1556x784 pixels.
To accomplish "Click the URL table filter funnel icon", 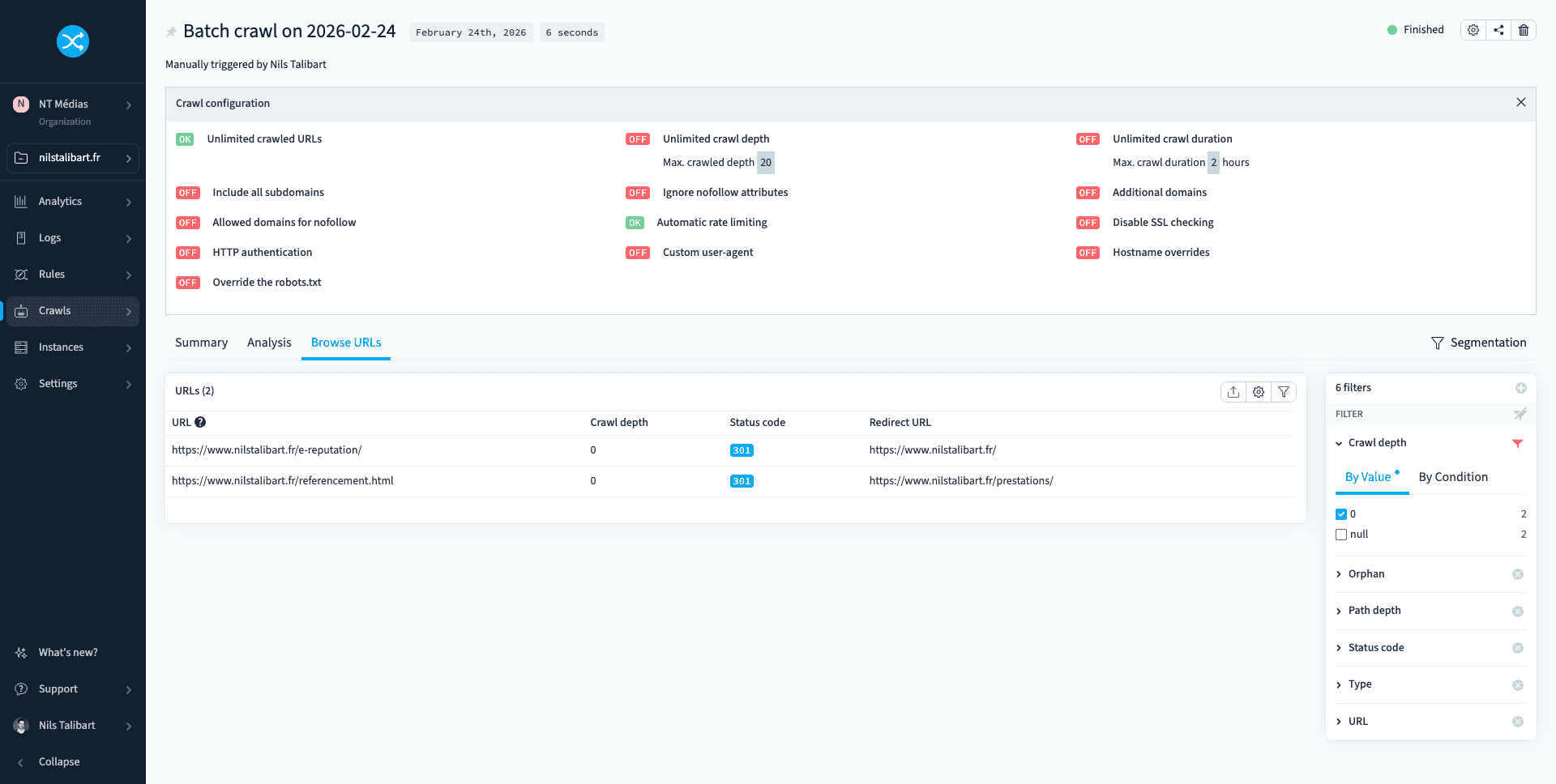I will (x=1284, y=392).
